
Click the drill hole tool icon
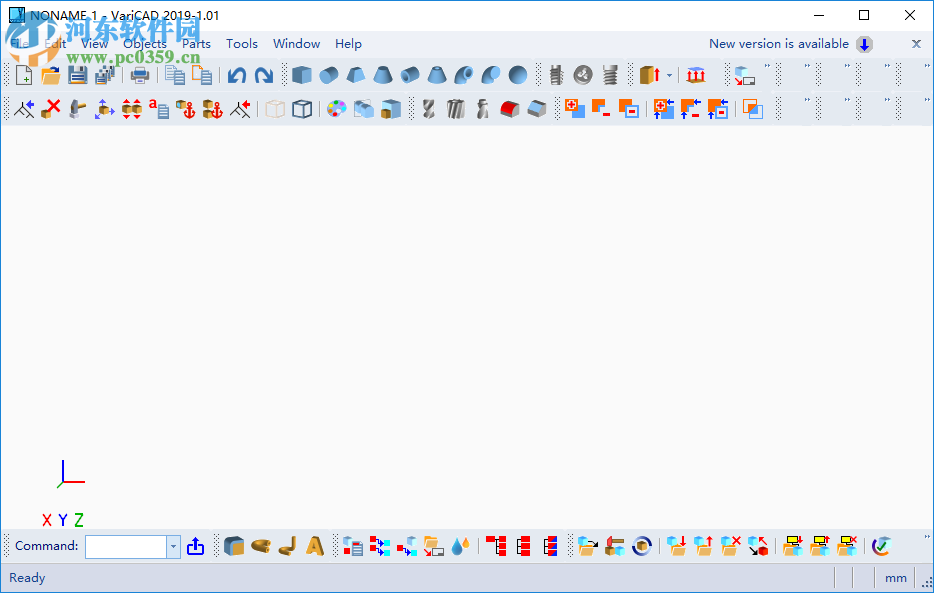coord(428,109)
